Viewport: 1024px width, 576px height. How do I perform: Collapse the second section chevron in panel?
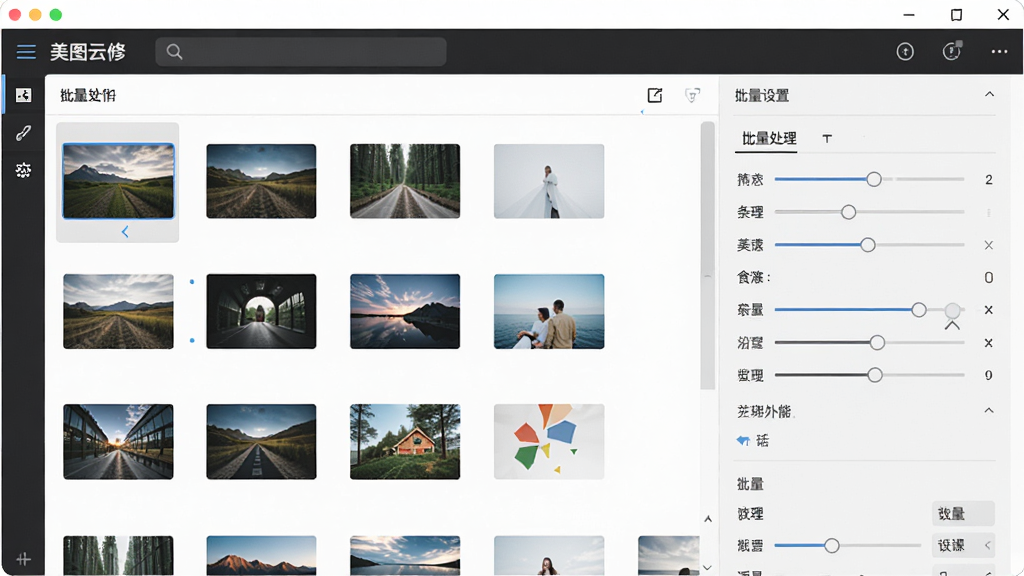[989, 411]
